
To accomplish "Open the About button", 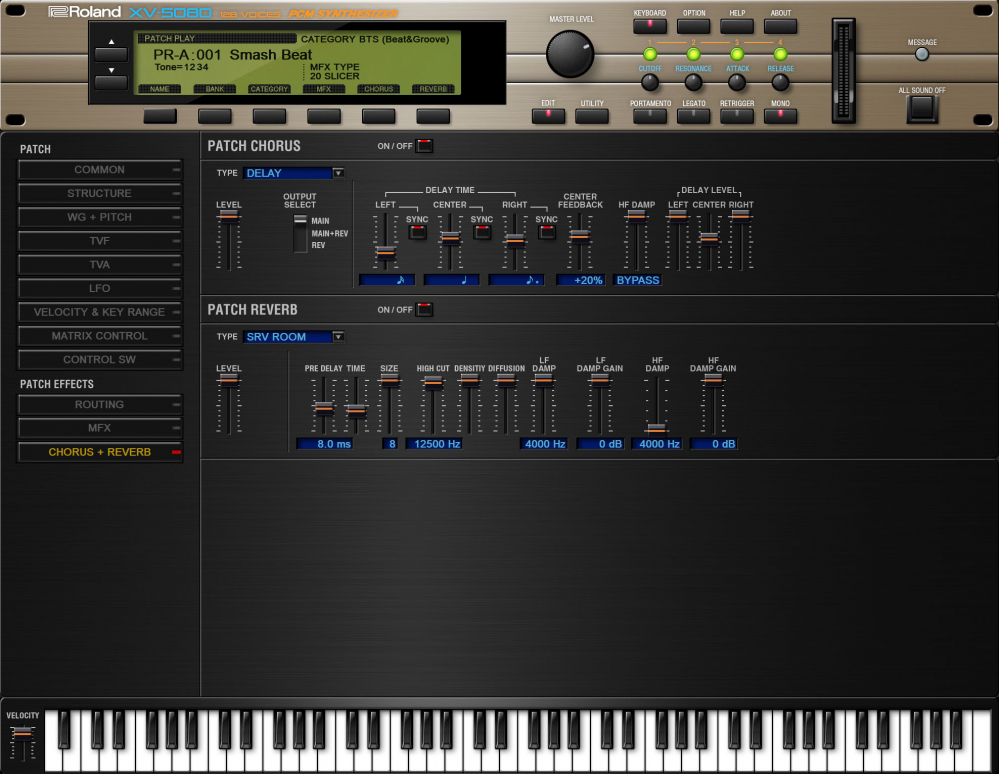I will 780,26.
